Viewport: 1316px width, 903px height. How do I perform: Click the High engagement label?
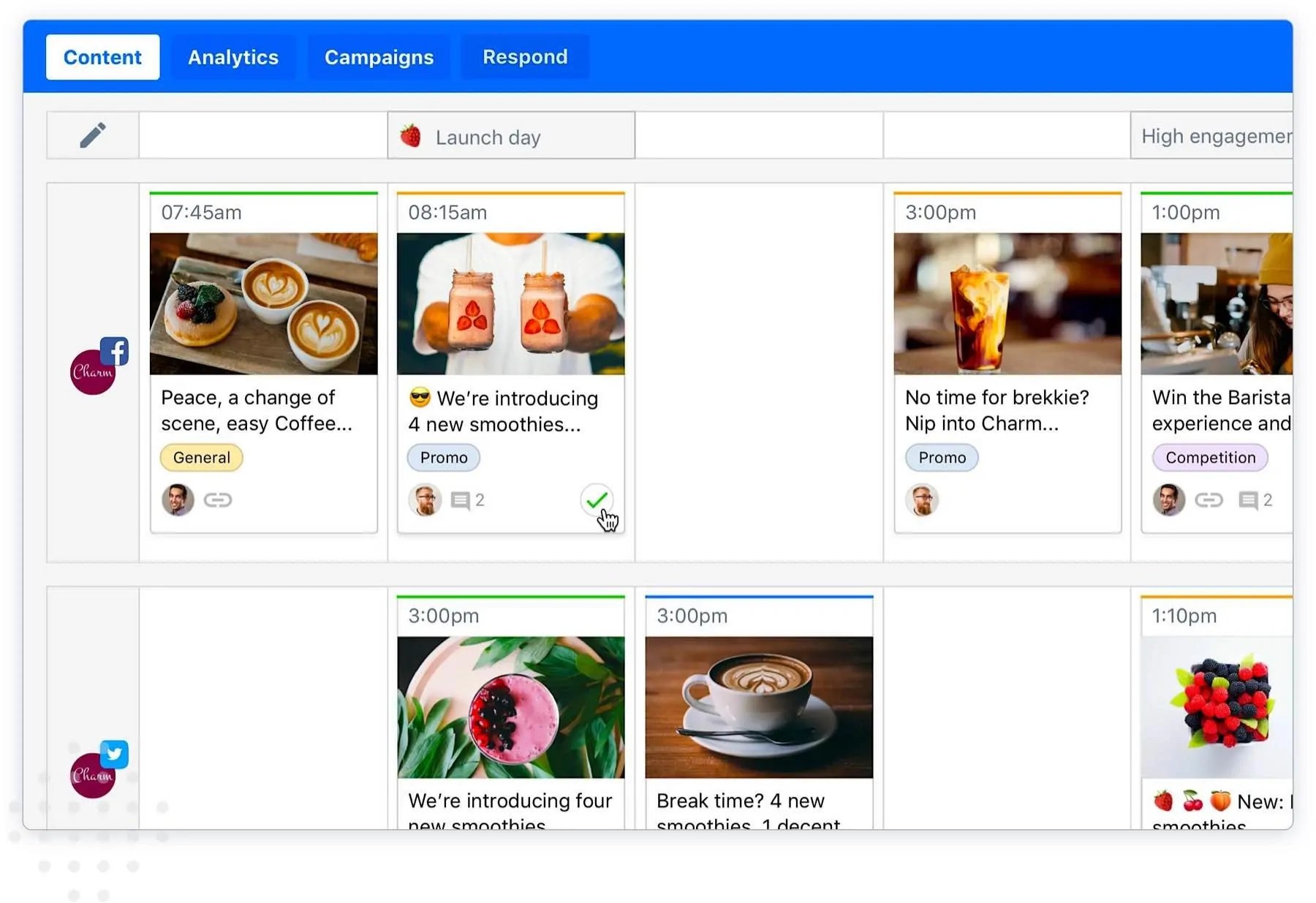(1214, 136)
